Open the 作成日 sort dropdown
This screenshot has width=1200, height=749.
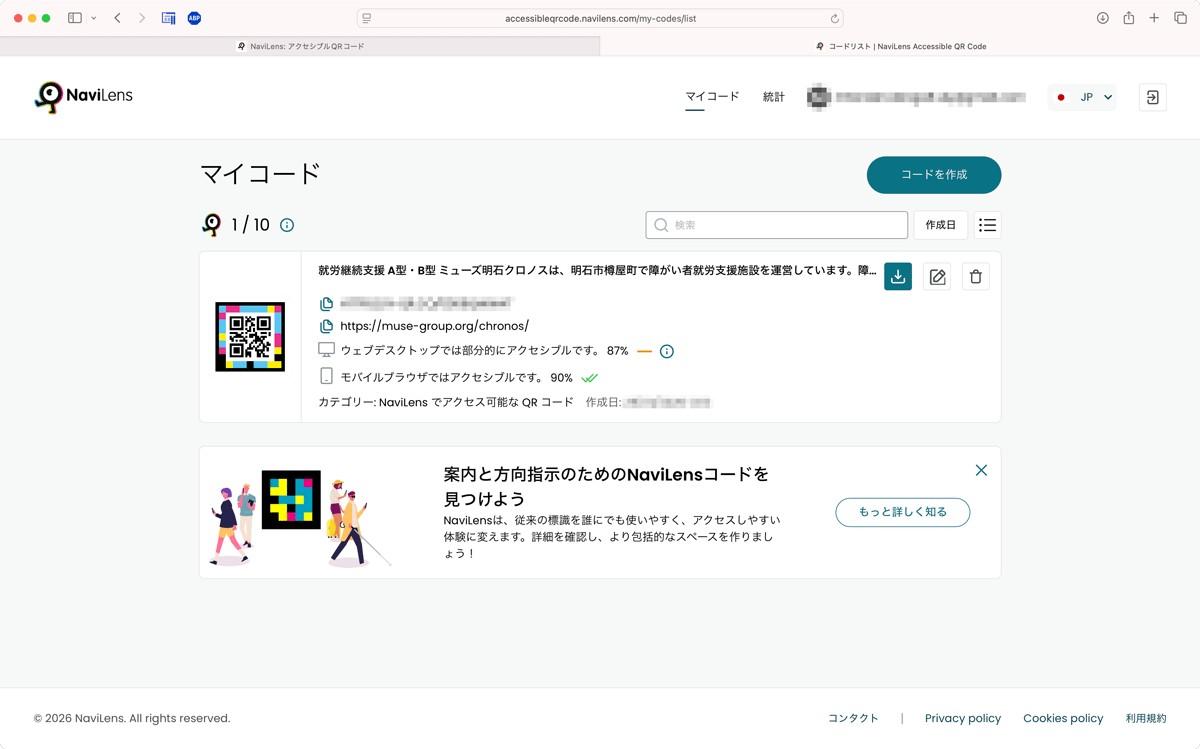[940, 225]
